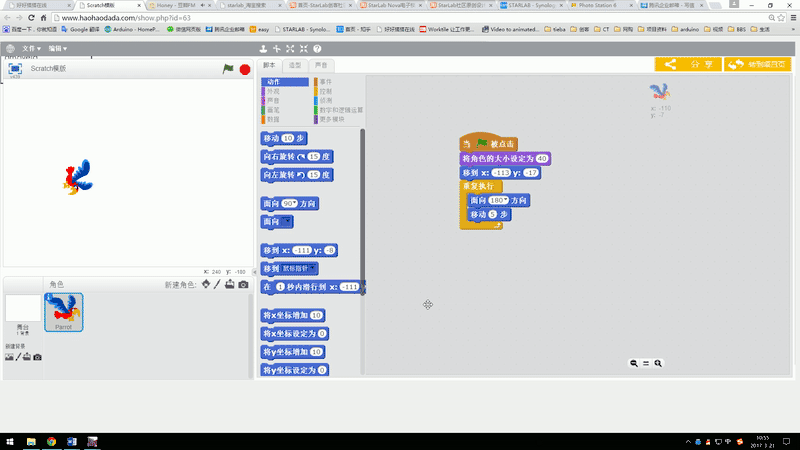Viewport: 800px width, 450px height.
Task: Switch to the 声音 tab
Action: coord(321,65)
